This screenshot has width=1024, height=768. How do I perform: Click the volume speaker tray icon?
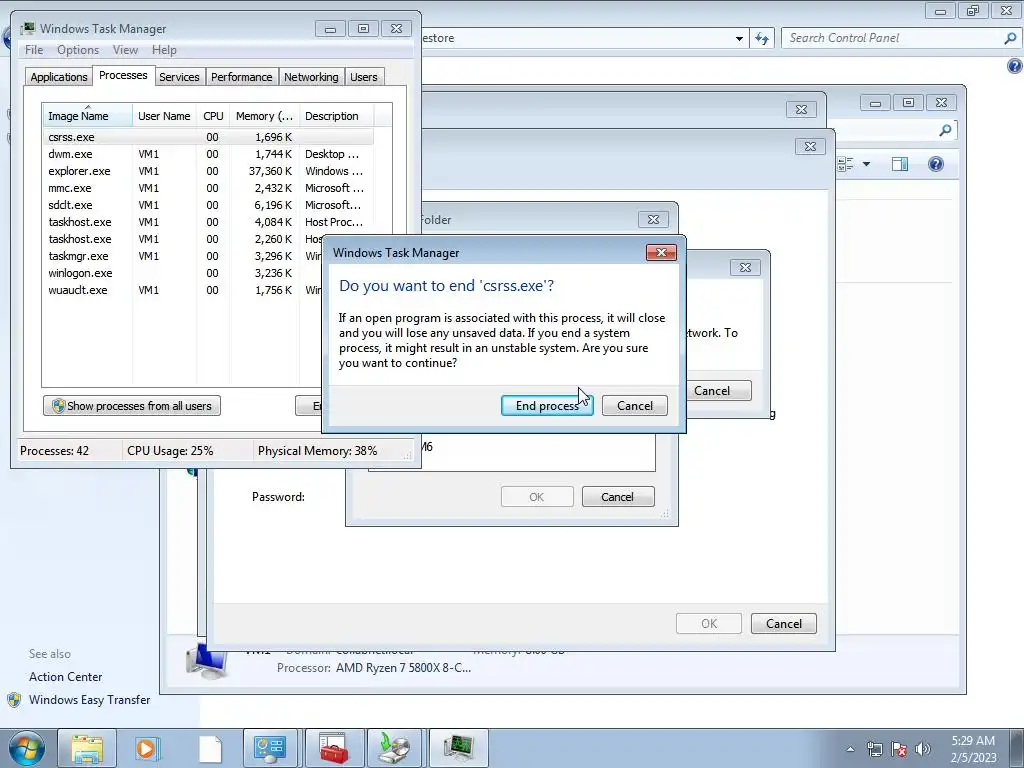click(x=922, y=749)
